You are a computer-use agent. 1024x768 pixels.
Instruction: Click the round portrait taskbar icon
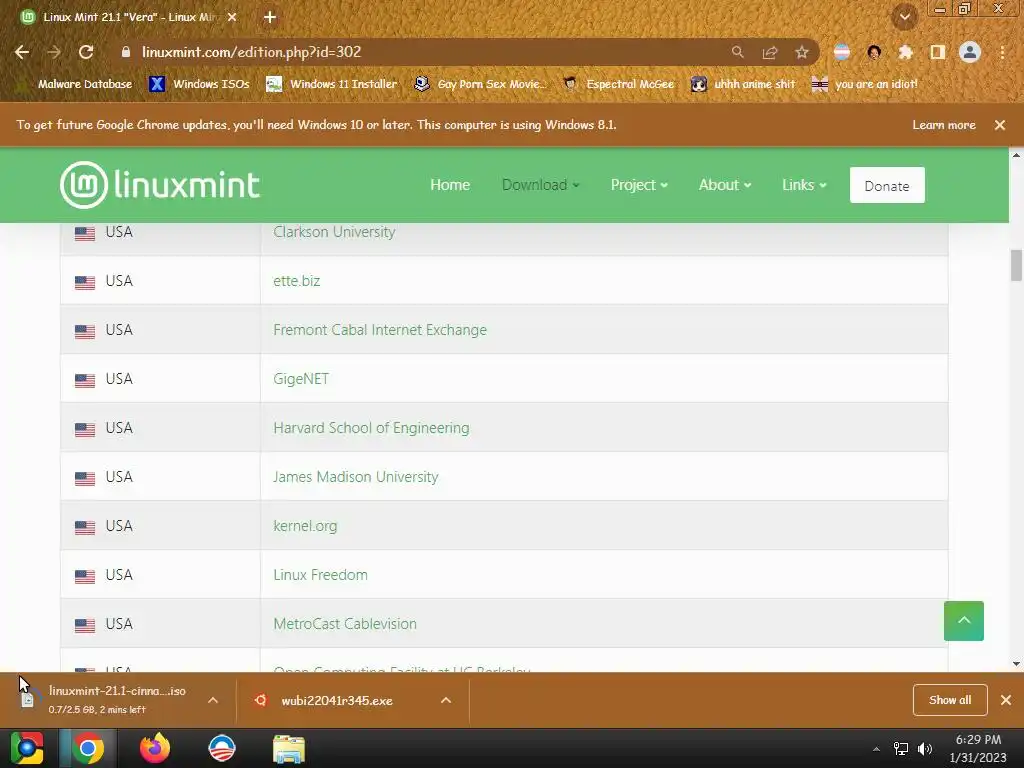pyautogui.click(x=221, y=748)
